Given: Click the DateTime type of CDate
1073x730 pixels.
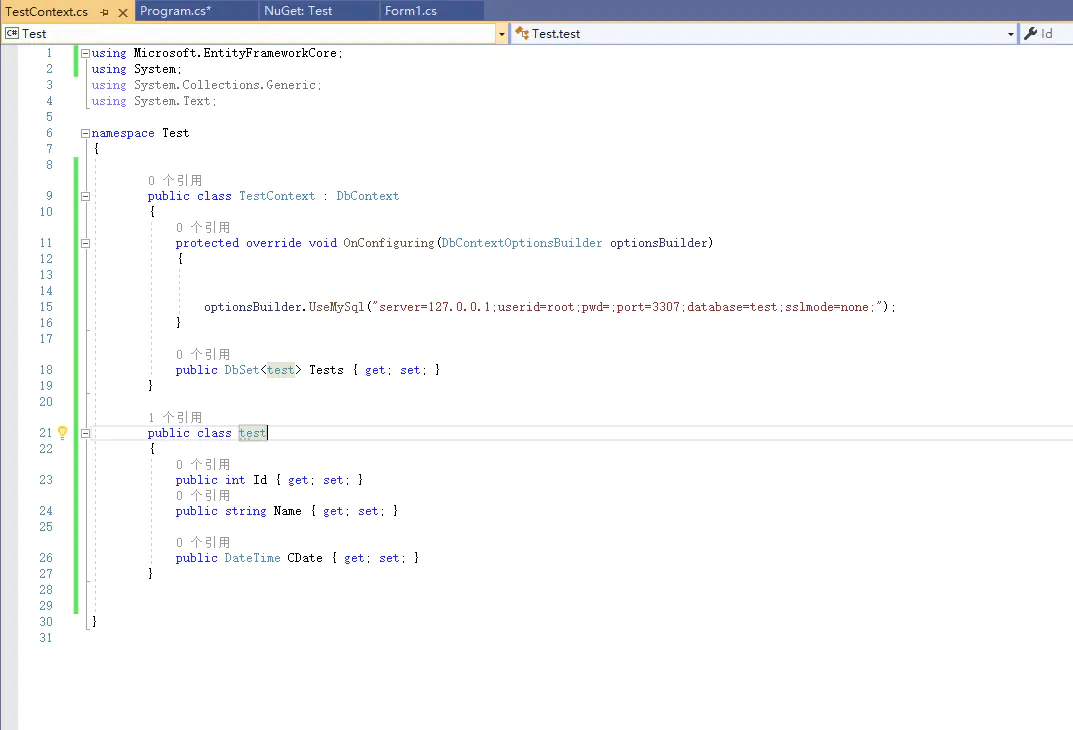Looking at the screenshot, I should pyautogui.click(x=253, y=558).
